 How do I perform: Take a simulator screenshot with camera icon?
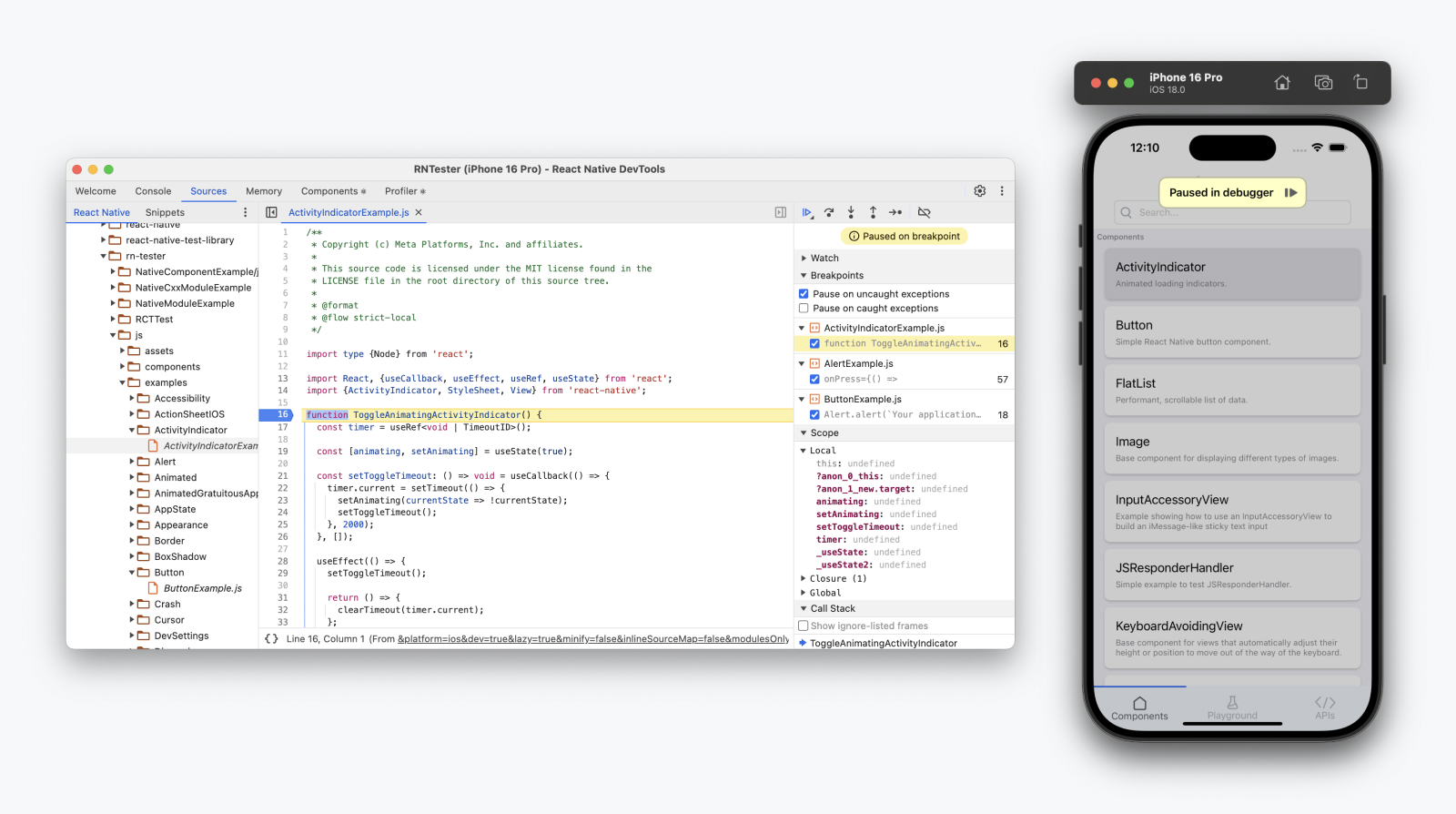point(1323,83)
